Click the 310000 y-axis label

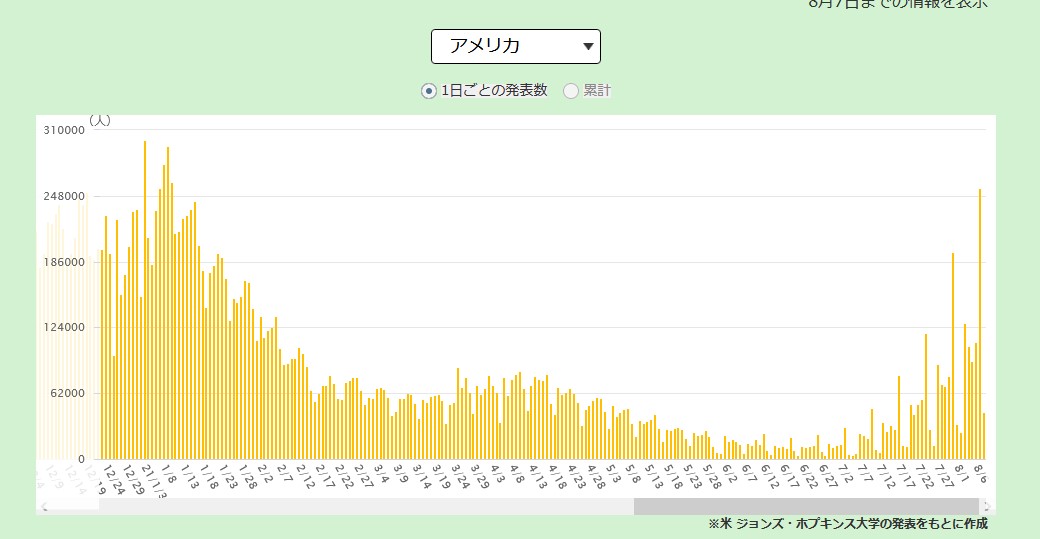[63, 130]
